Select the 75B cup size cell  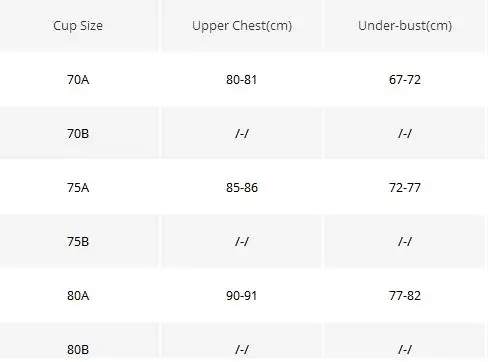click(78, 242)
